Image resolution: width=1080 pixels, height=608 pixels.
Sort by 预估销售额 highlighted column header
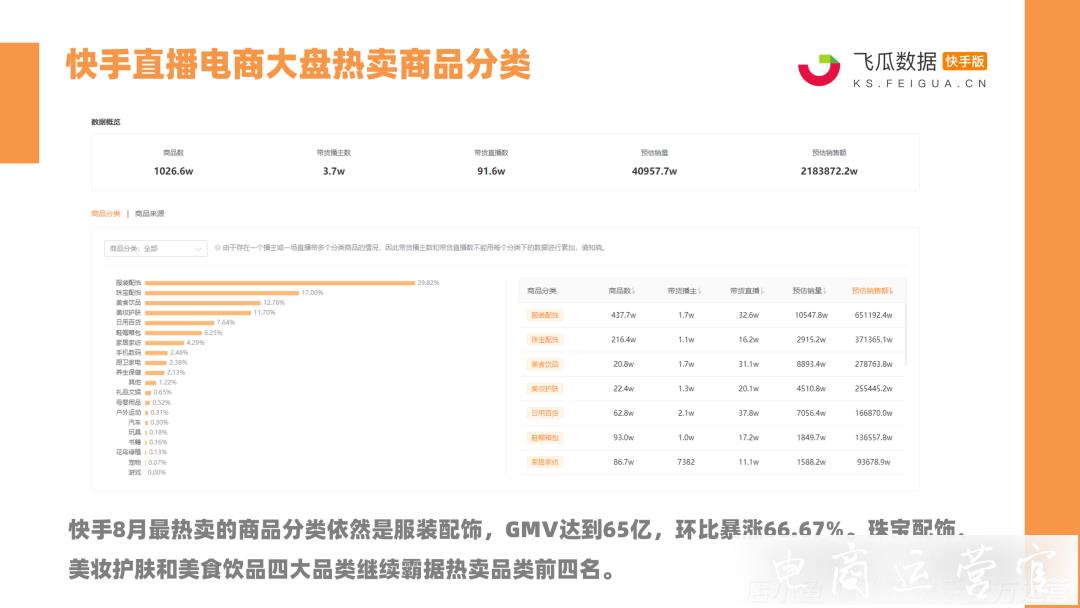coord(872,291)
